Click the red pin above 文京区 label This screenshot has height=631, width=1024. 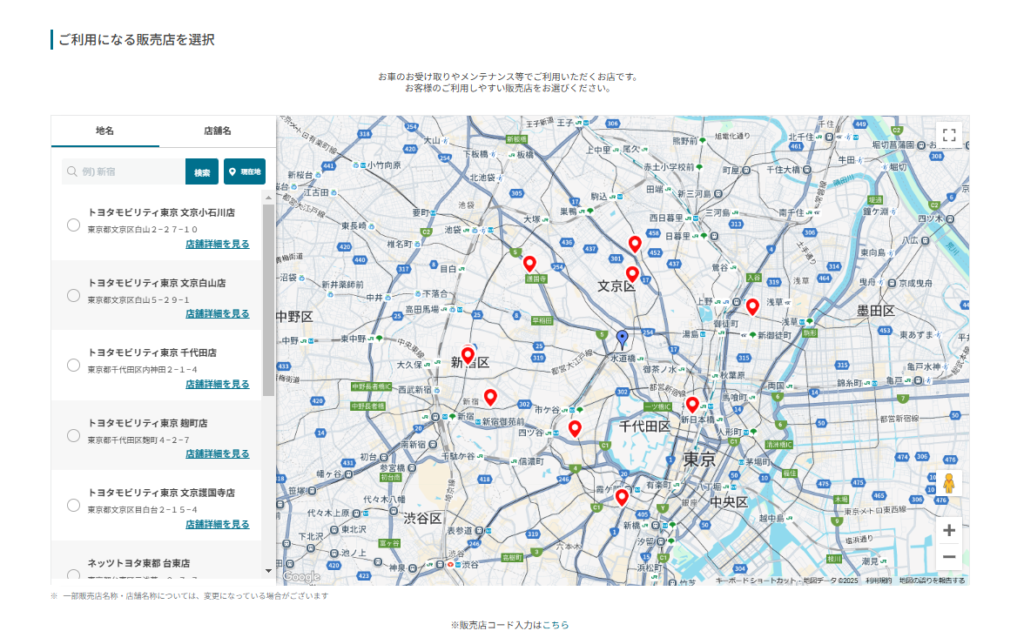click(632, 274)
